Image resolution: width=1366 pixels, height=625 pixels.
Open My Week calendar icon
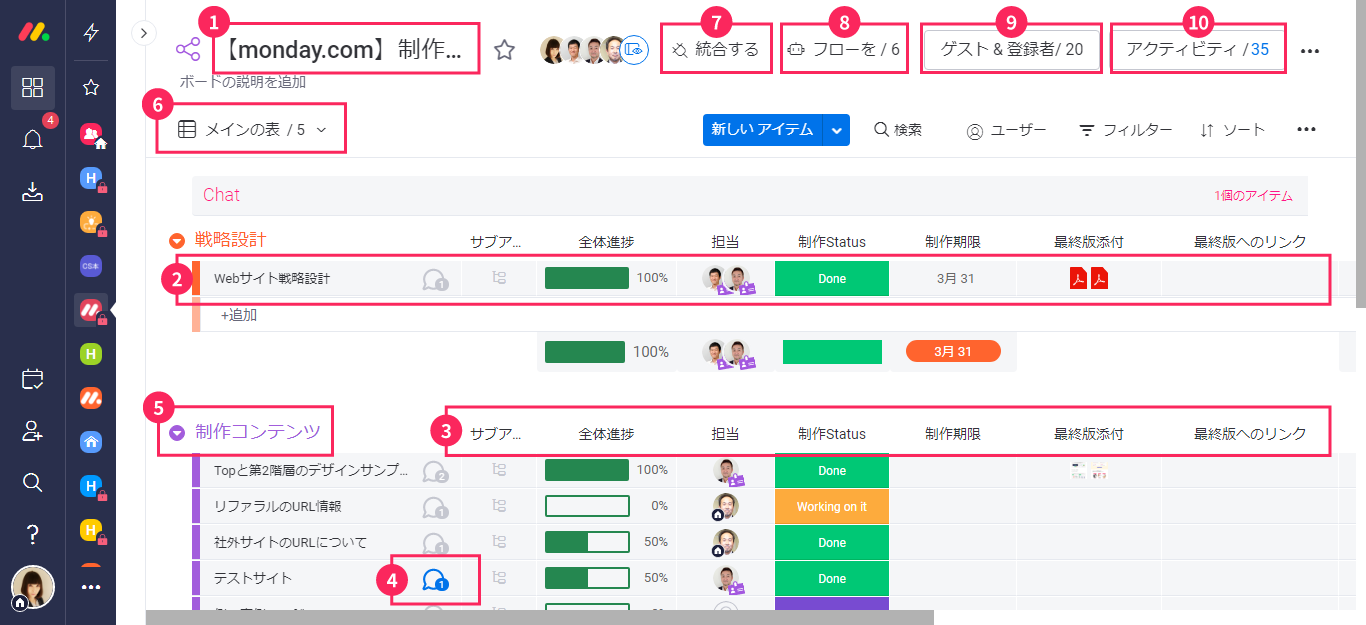click(32, 379)
